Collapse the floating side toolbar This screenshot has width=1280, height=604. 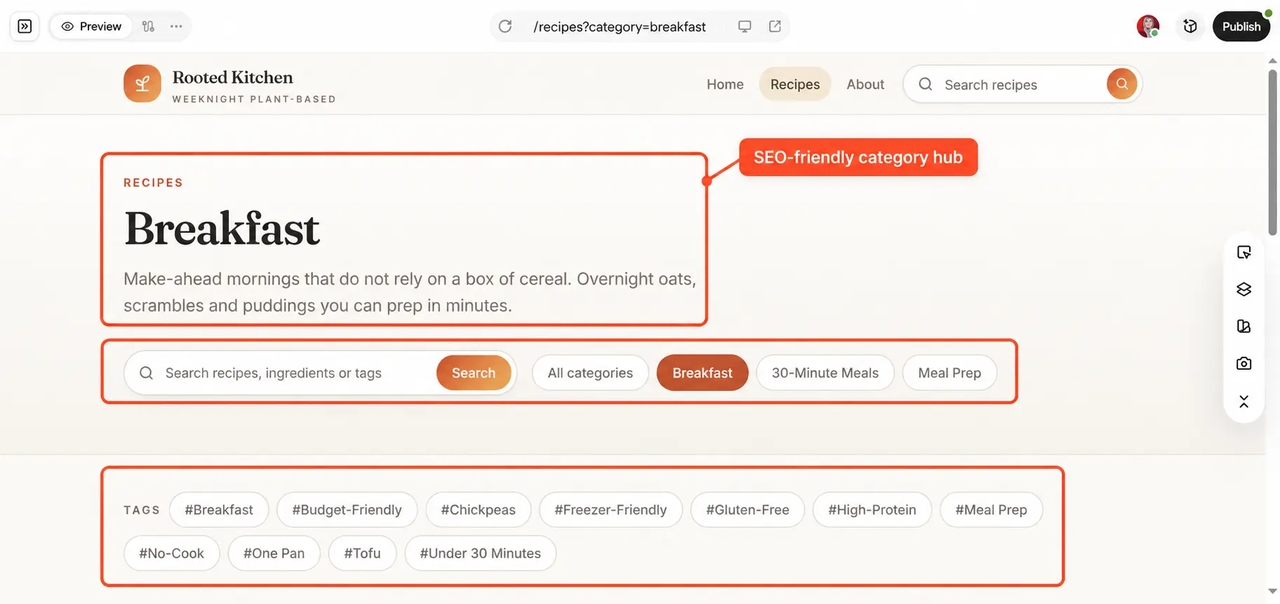(x=1244, y=401)
